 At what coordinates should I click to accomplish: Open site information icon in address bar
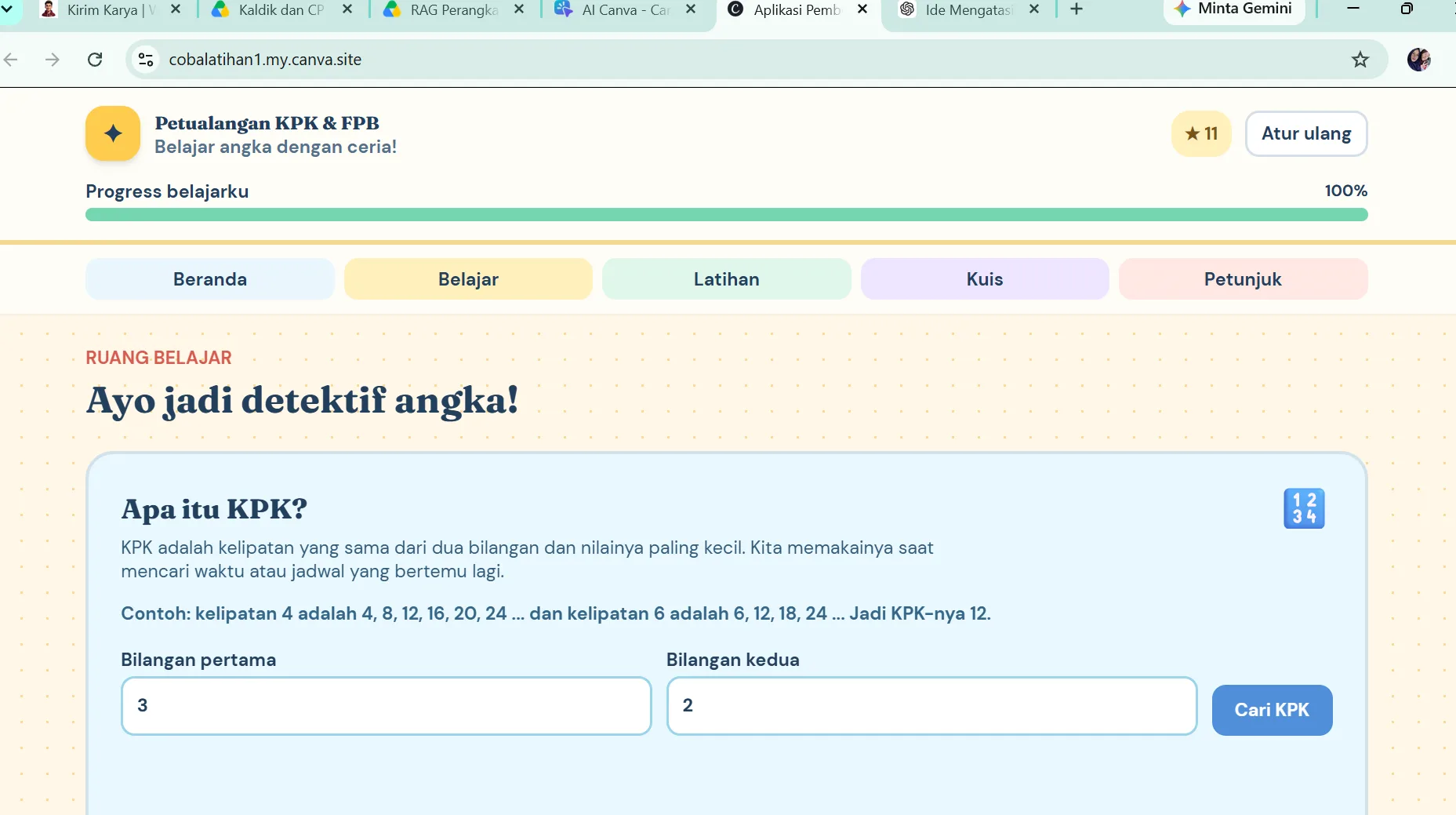pyautogui.click(x=146, y=60)
